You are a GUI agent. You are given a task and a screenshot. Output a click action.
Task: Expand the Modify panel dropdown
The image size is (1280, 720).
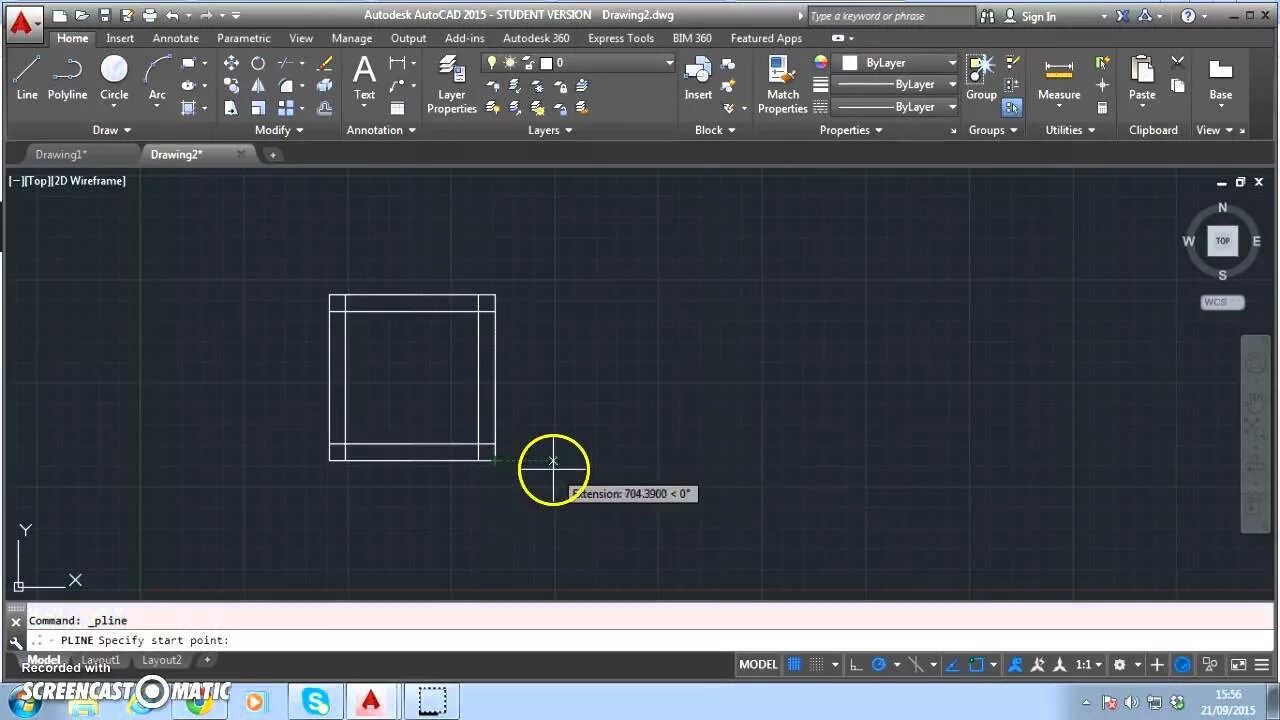[279, 130]
